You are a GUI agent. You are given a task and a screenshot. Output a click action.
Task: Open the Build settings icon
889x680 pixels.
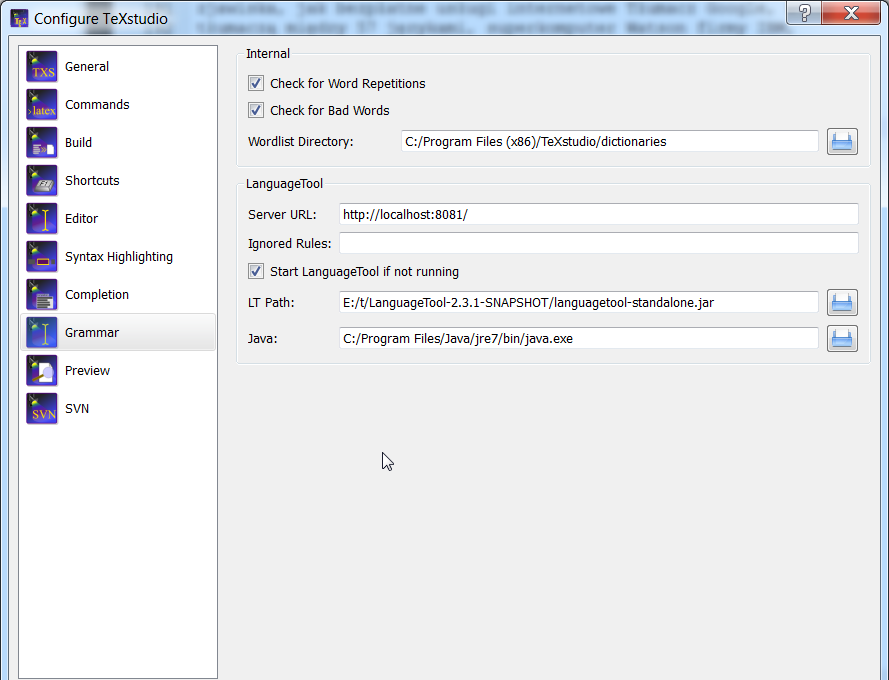[x=41, y=142]
